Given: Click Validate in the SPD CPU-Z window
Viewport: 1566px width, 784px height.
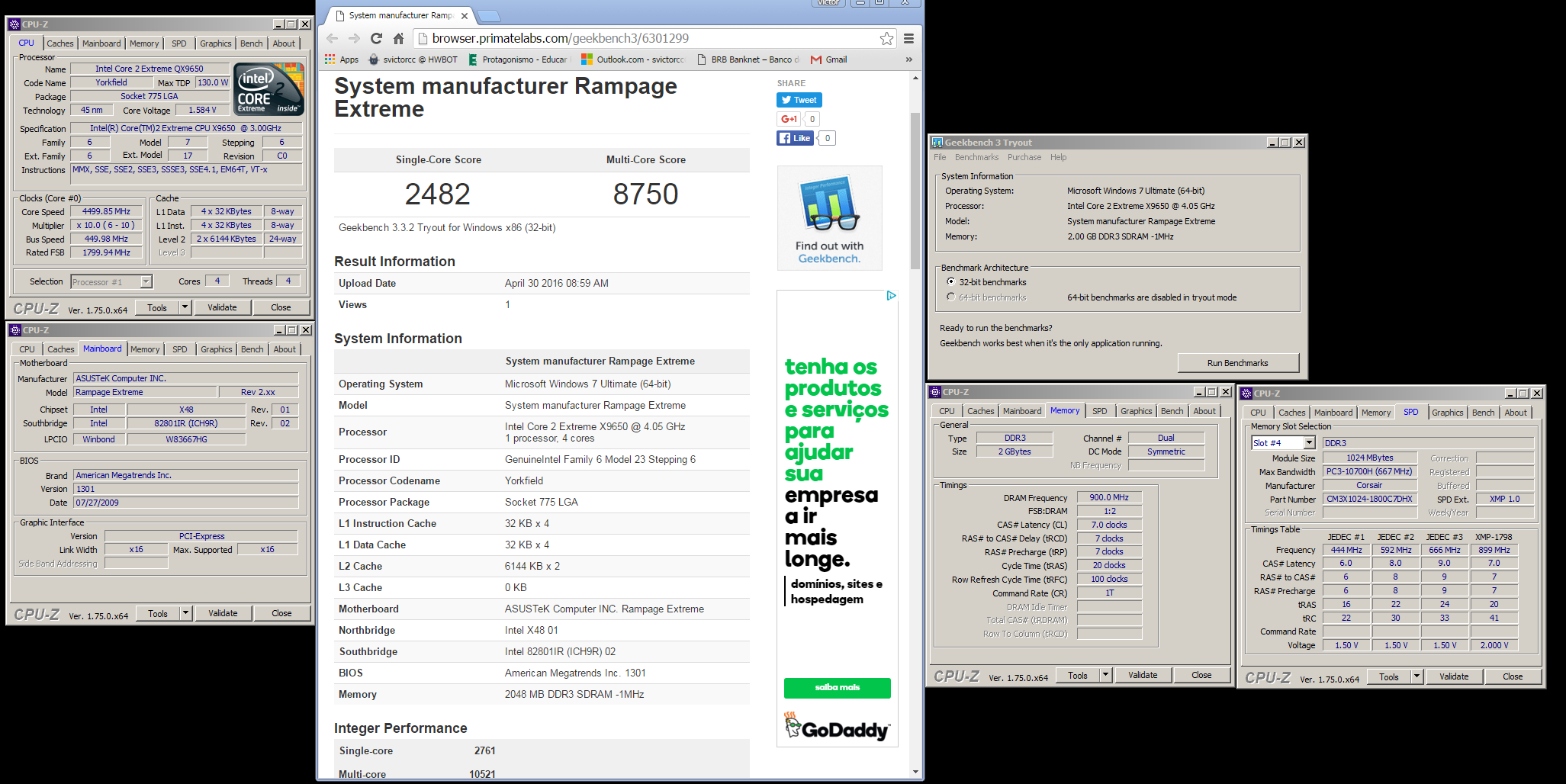Looking at the screenshot, I should click(x=1454, y=676).
